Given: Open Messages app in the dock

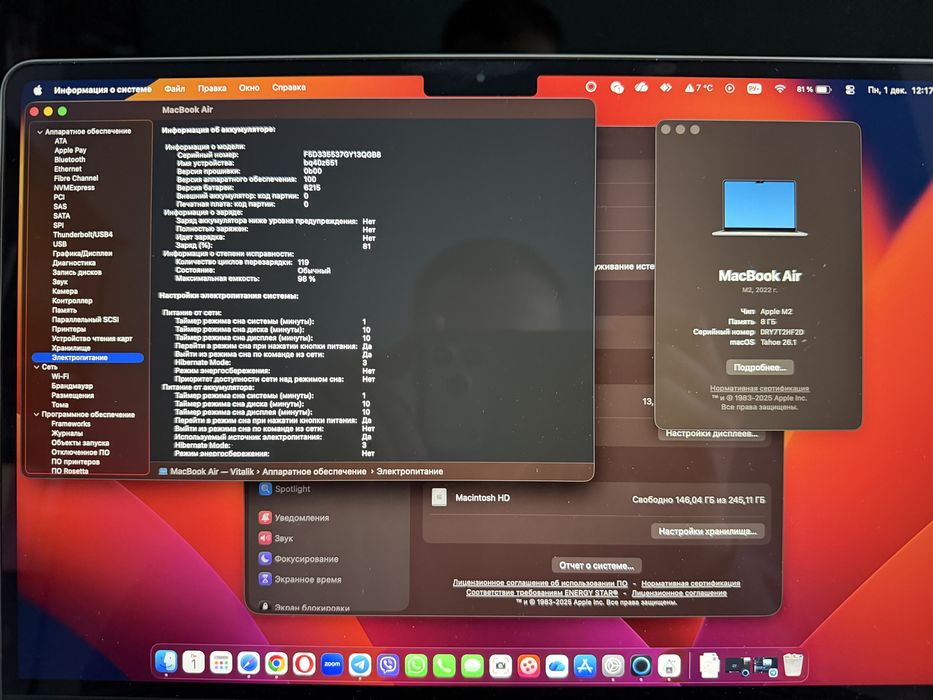Looking at the screenshot, I should [472, 666].
